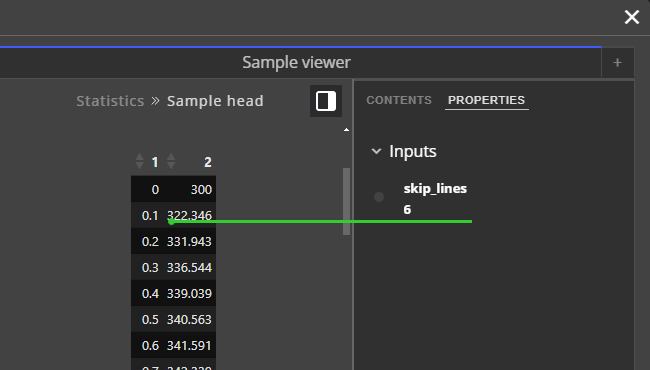
Task: Close the dialog with the X button
Action: [x=632, y=17]
